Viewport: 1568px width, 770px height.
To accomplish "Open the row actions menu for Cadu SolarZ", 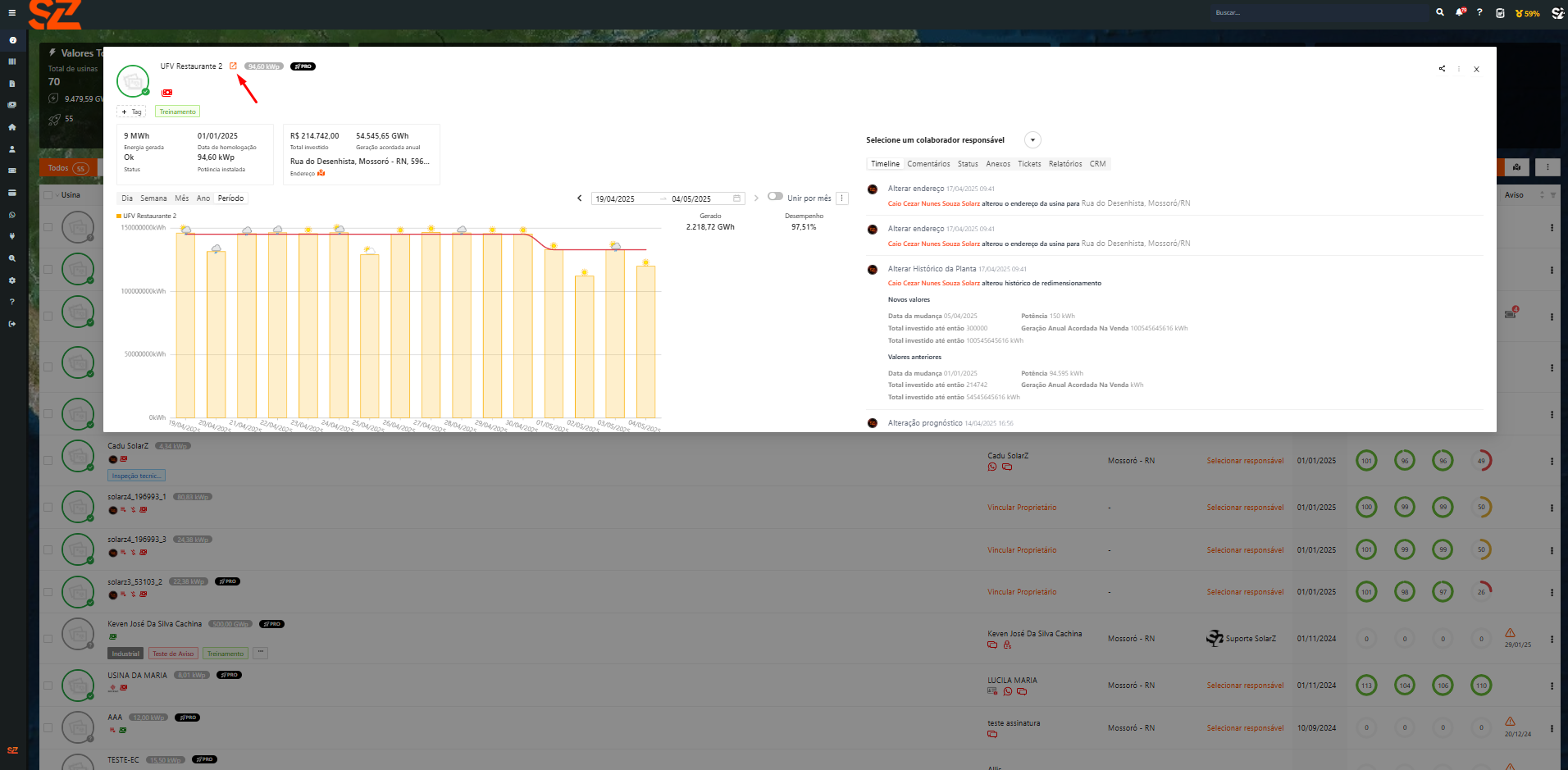I will click(x=1552, y=461).
